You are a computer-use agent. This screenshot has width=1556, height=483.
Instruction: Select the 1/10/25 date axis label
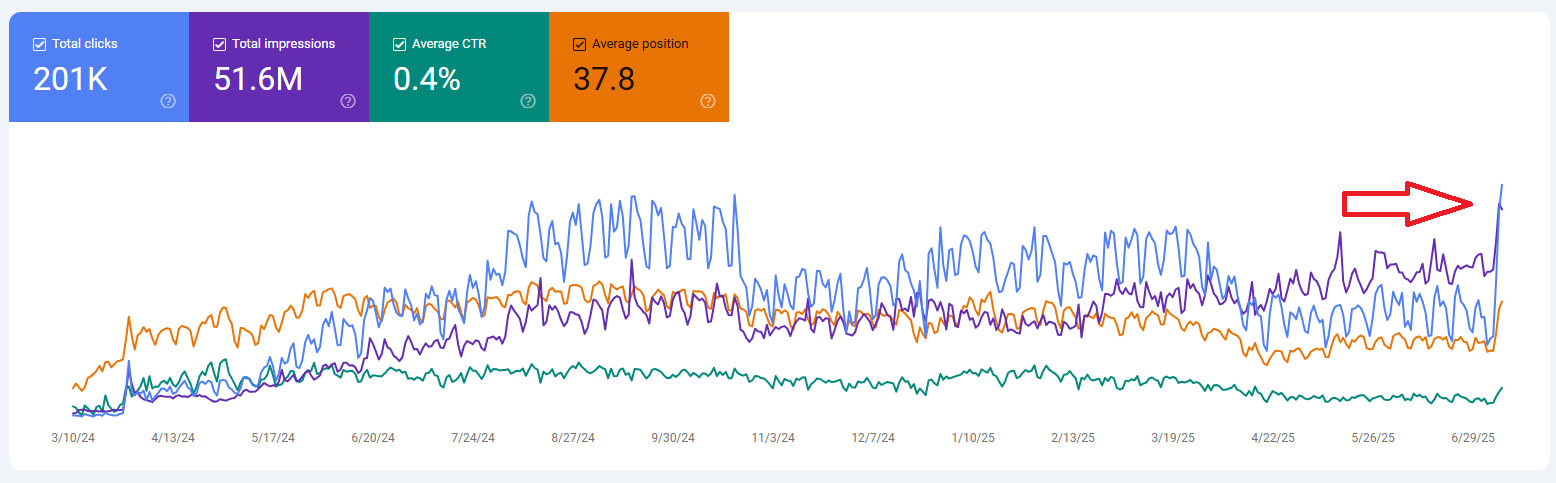pyautogui.click(x=973, y=438)
